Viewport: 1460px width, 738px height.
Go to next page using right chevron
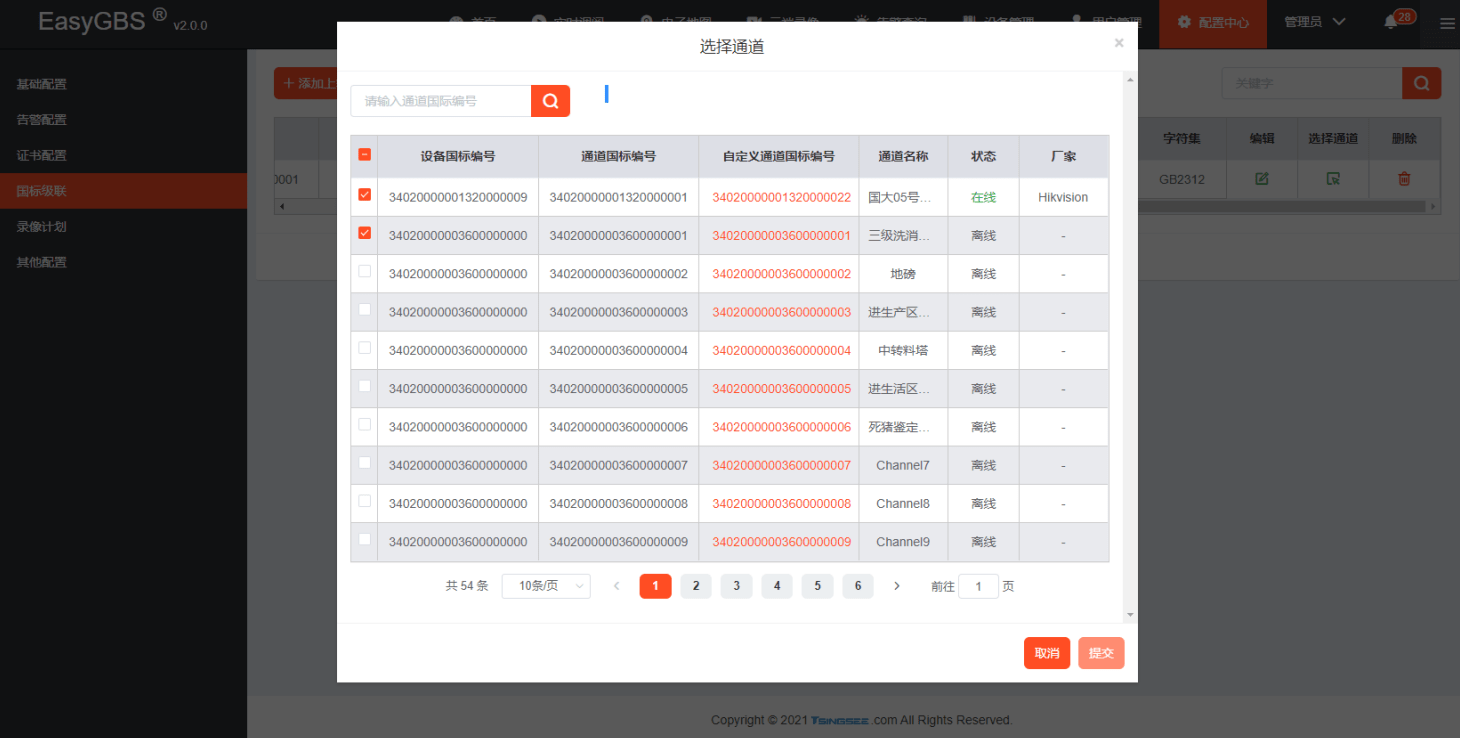897,586
